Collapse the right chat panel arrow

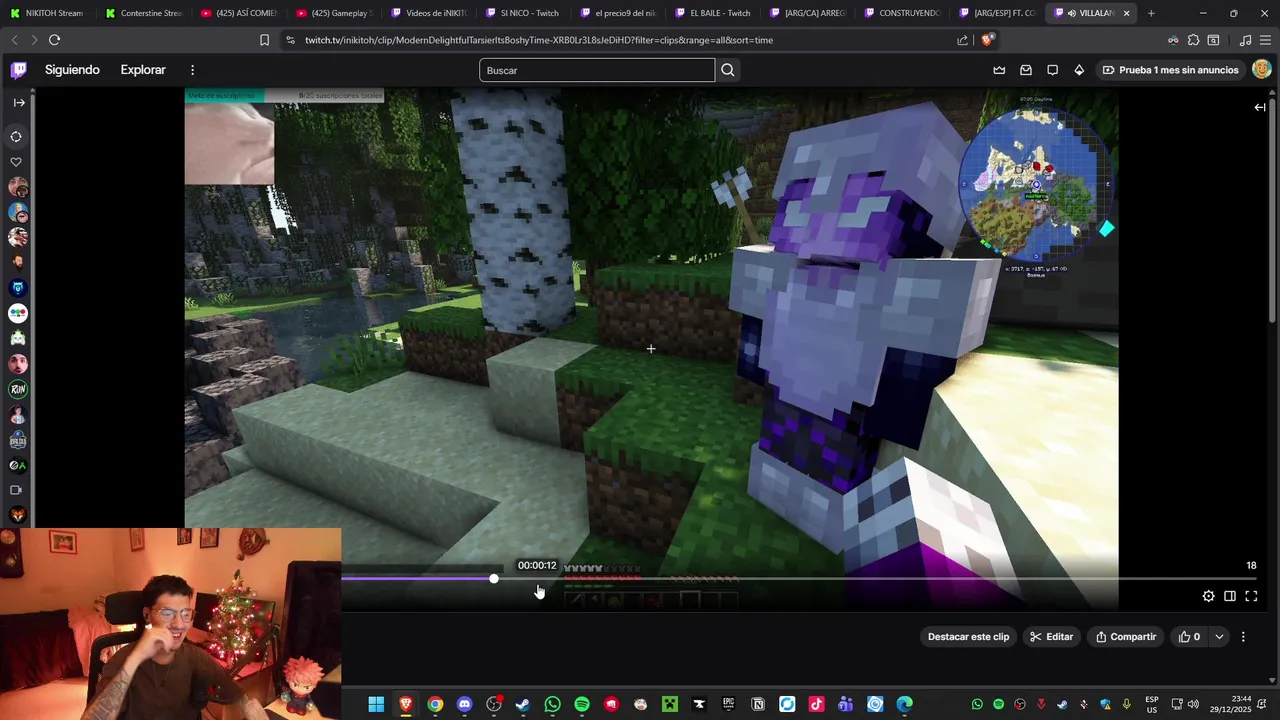pyautogui.click(x=1260, y=107)
